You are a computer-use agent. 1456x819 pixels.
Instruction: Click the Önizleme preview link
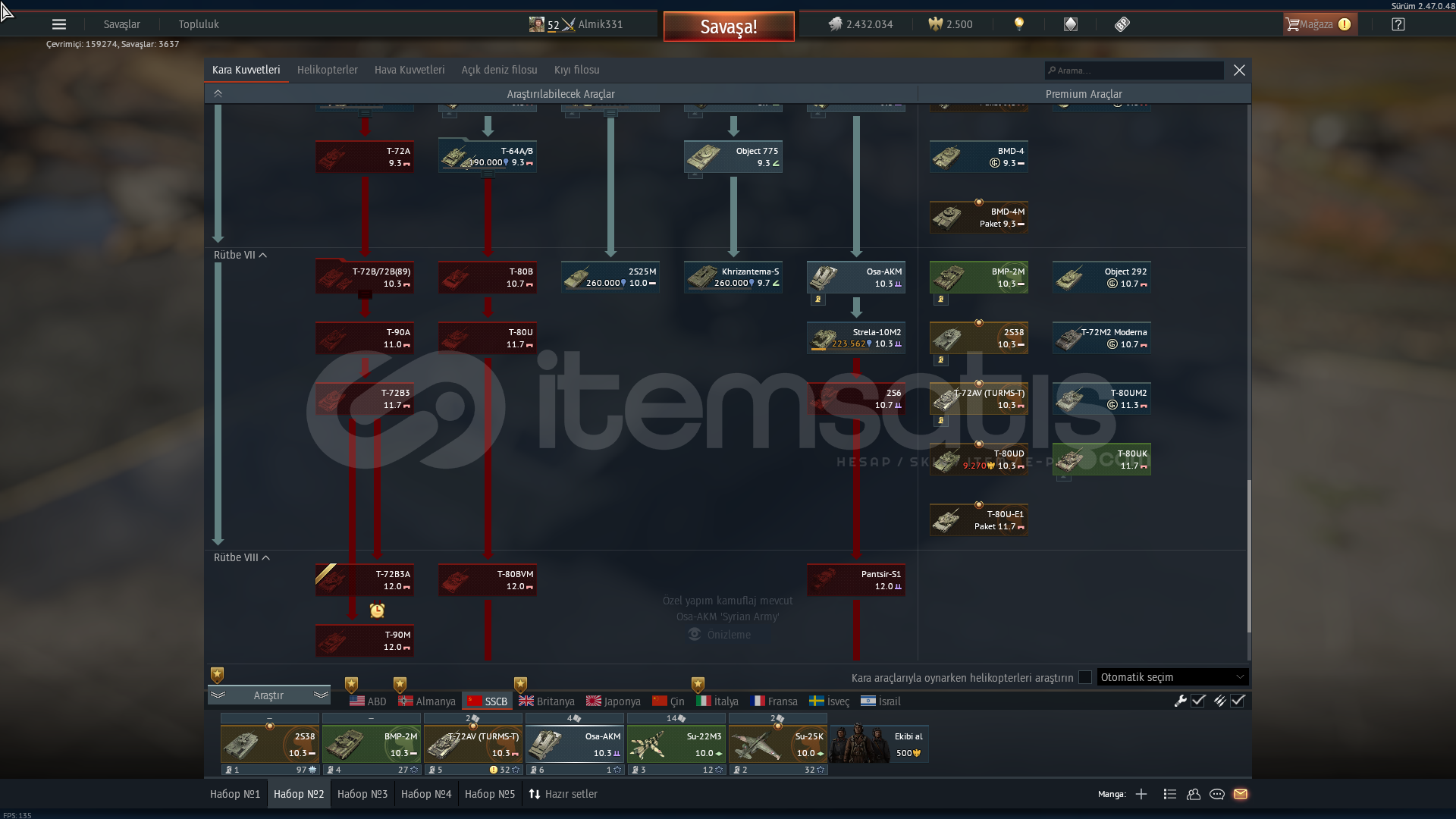(x=729, y=635)
